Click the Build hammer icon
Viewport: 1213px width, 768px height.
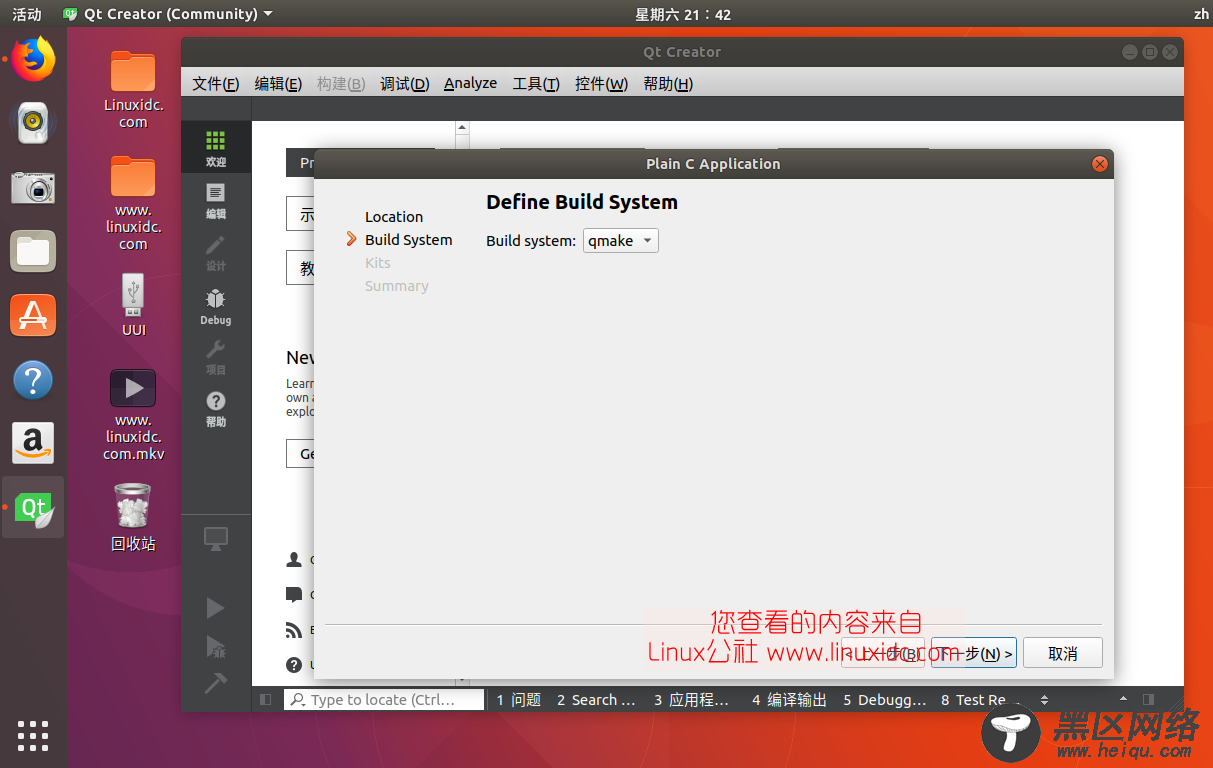pyautogui.click(x=215, y=682)
